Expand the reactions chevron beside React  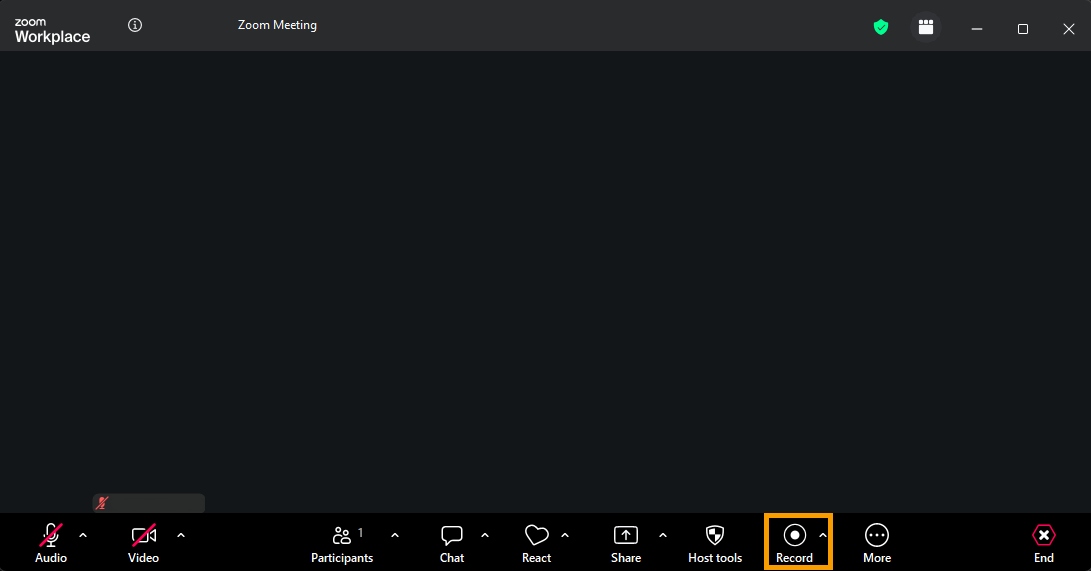(565, 535)
